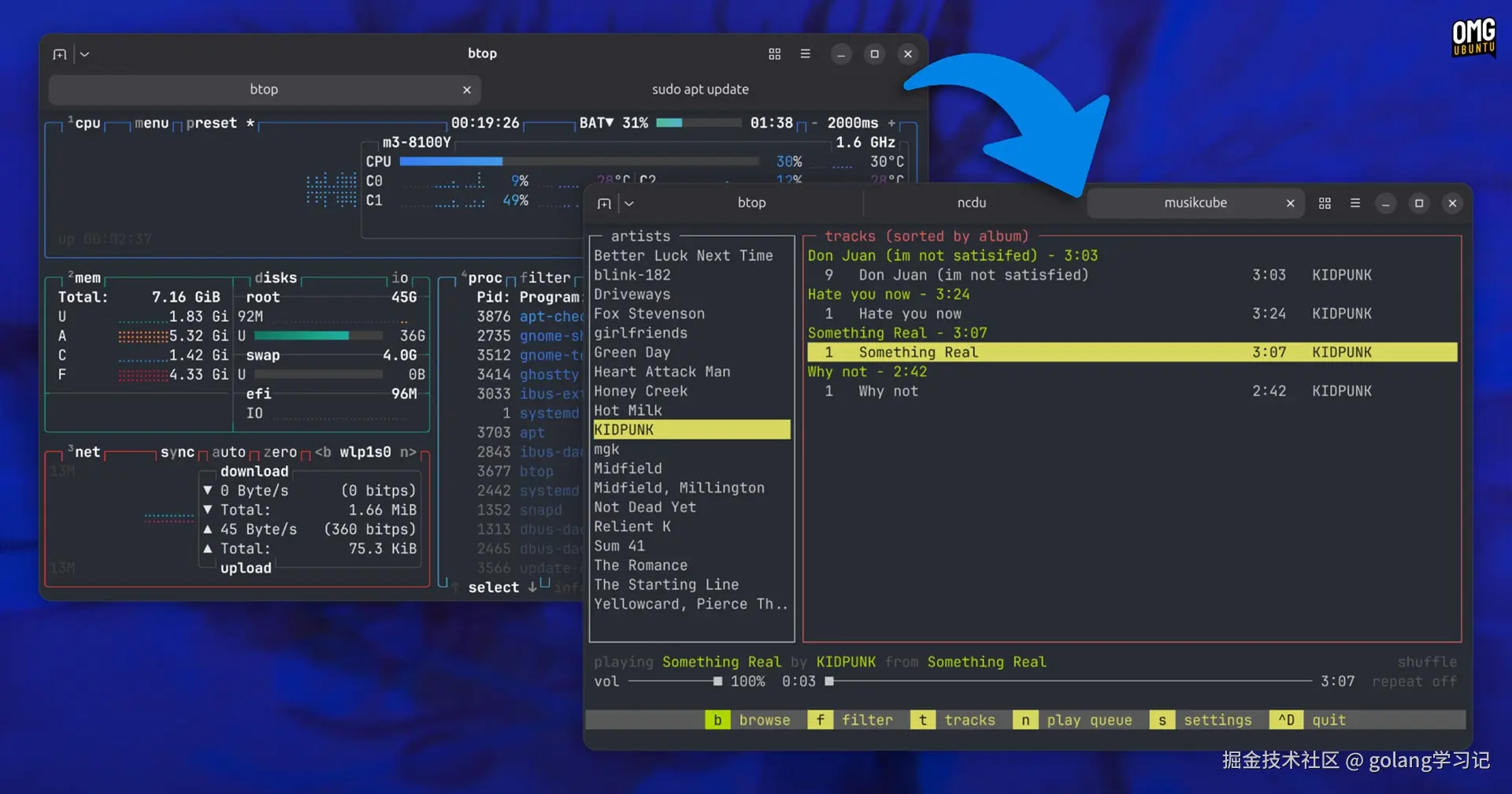Click net zero option in btop
Screen dimensions: 1512x794
point(280,452)
